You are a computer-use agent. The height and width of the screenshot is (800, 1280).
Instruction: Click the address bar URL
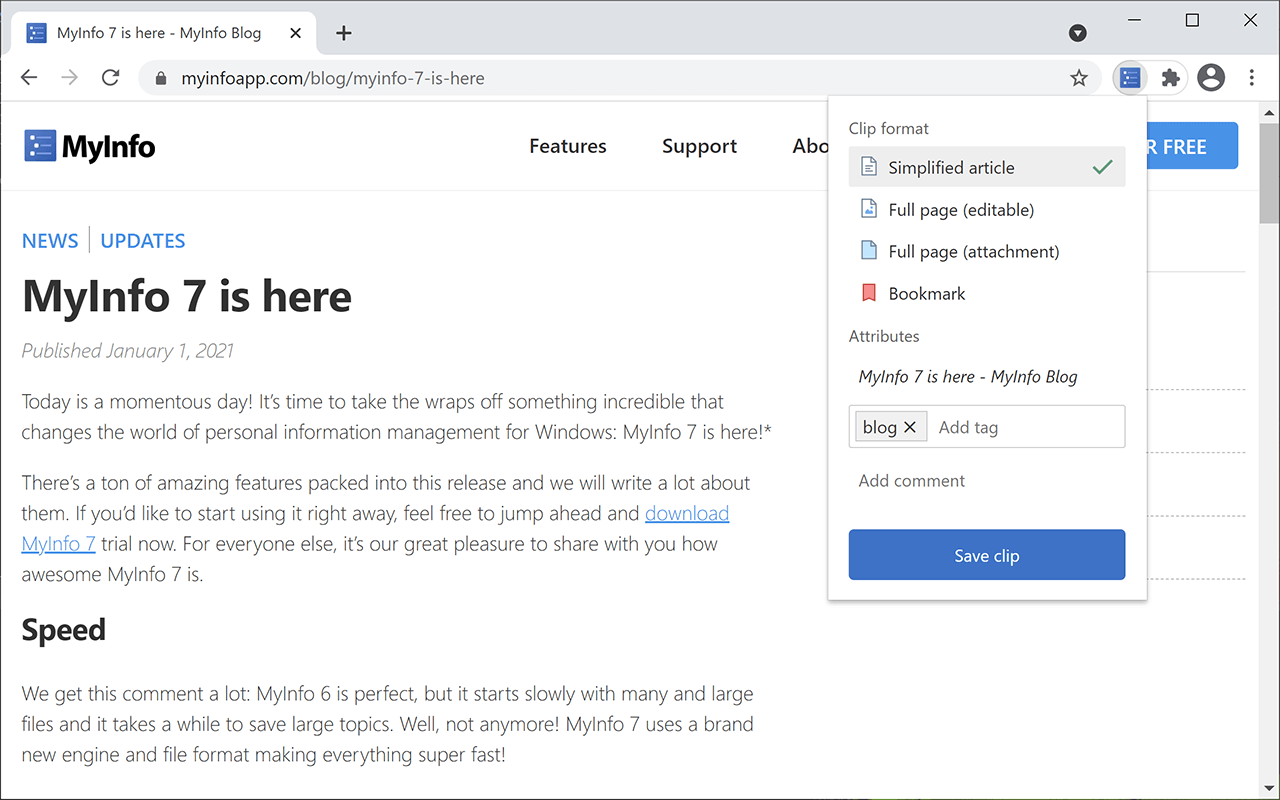point(333,78)
